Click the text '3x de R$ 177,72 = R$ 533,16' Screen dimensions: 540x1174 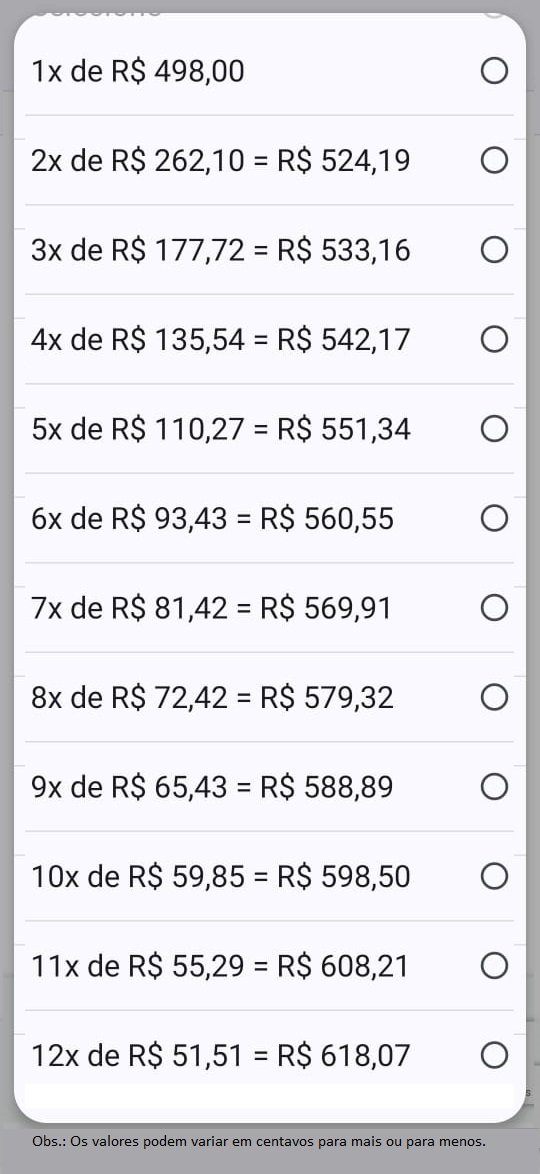tap(221, 250)
